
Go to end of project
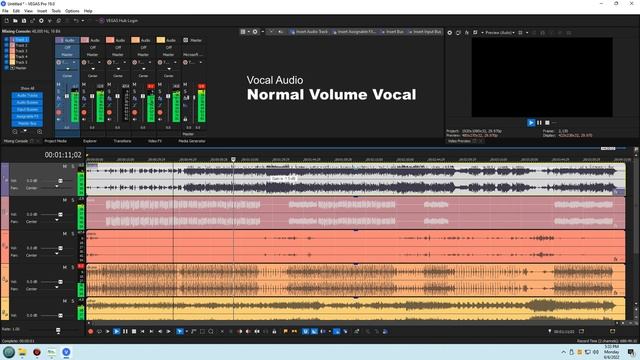(x=151, y=331)
